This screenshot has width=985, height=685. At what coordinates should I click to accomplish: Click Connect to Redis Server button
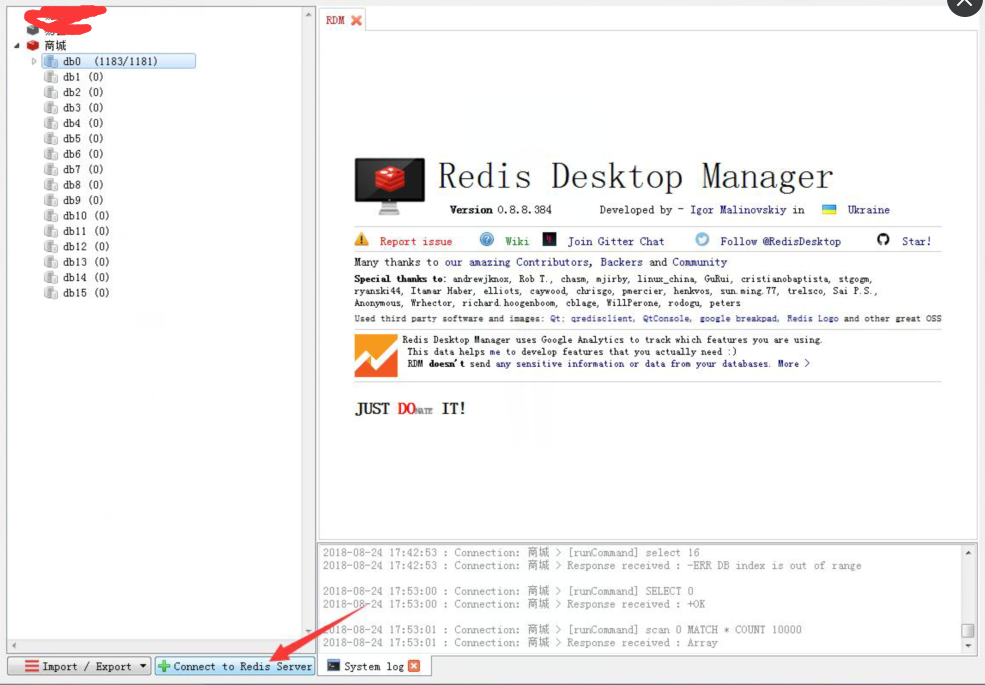[x=235, y=666]
